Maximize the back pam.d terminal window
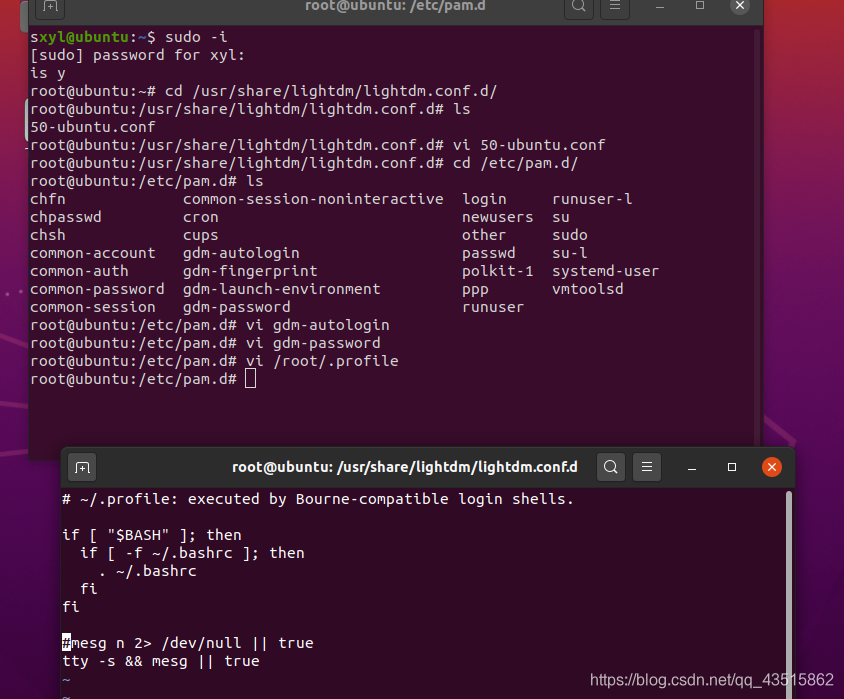Screen dimensions: 844x699 pos(700,5)
